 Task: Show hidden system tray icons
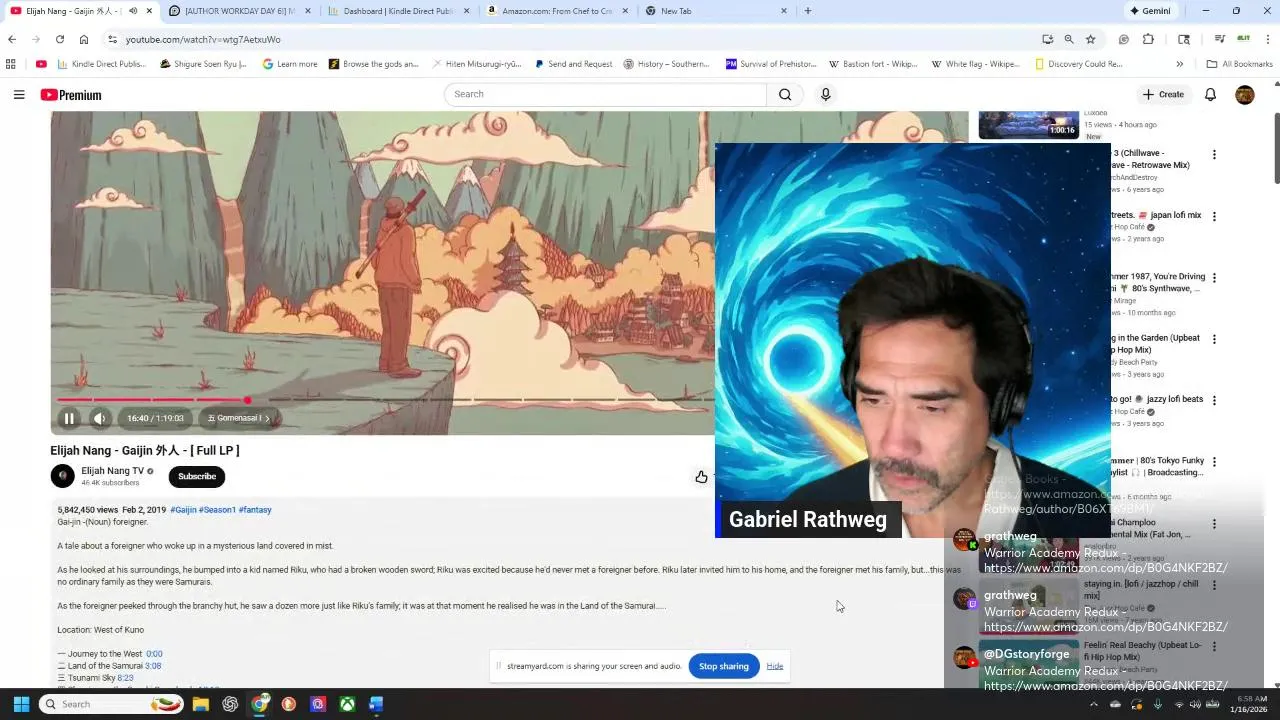pyautogui.click(x=1093, y=704)
